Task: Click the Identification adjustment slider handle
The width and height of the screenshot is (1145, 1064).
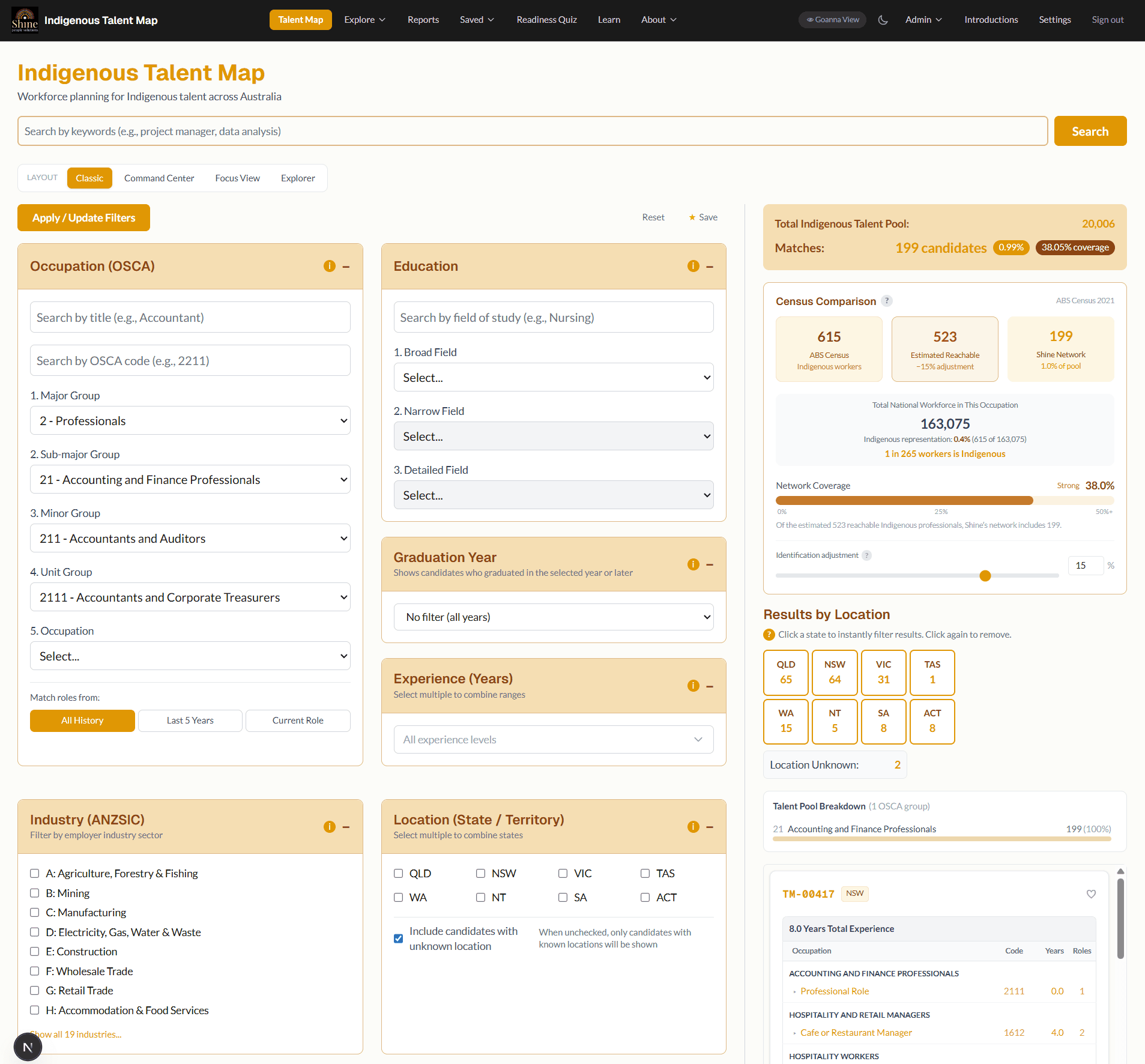Action: coord(985,575)
